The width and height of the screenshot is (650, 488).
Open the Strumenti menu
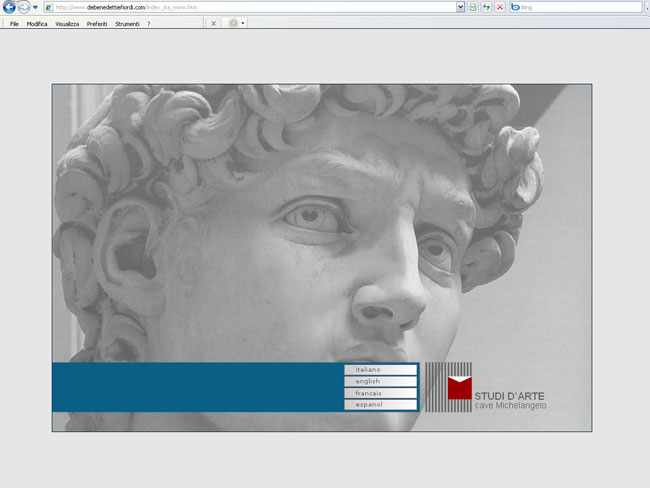(127, 24)
